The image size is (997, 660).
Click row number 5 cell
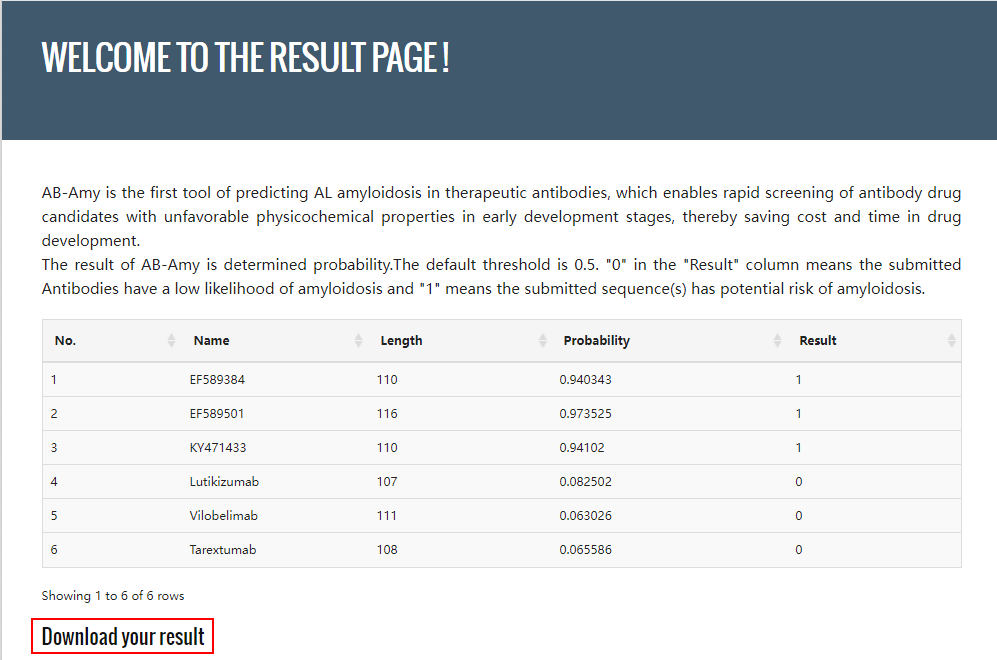(x=54, y=516)
